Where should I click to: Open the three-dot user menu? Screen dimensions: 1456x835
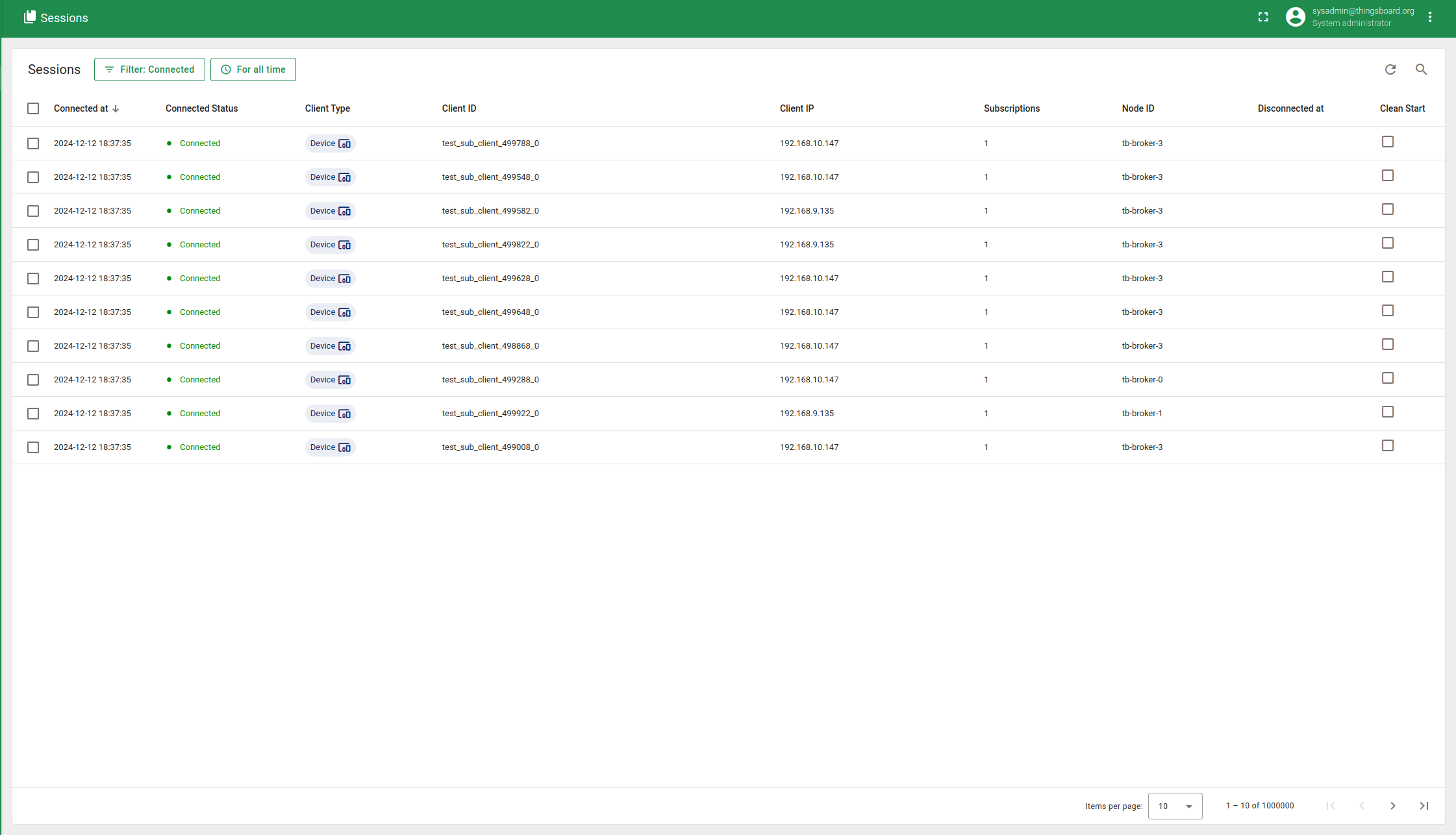pyautogui.click(x=1429, y=18)
